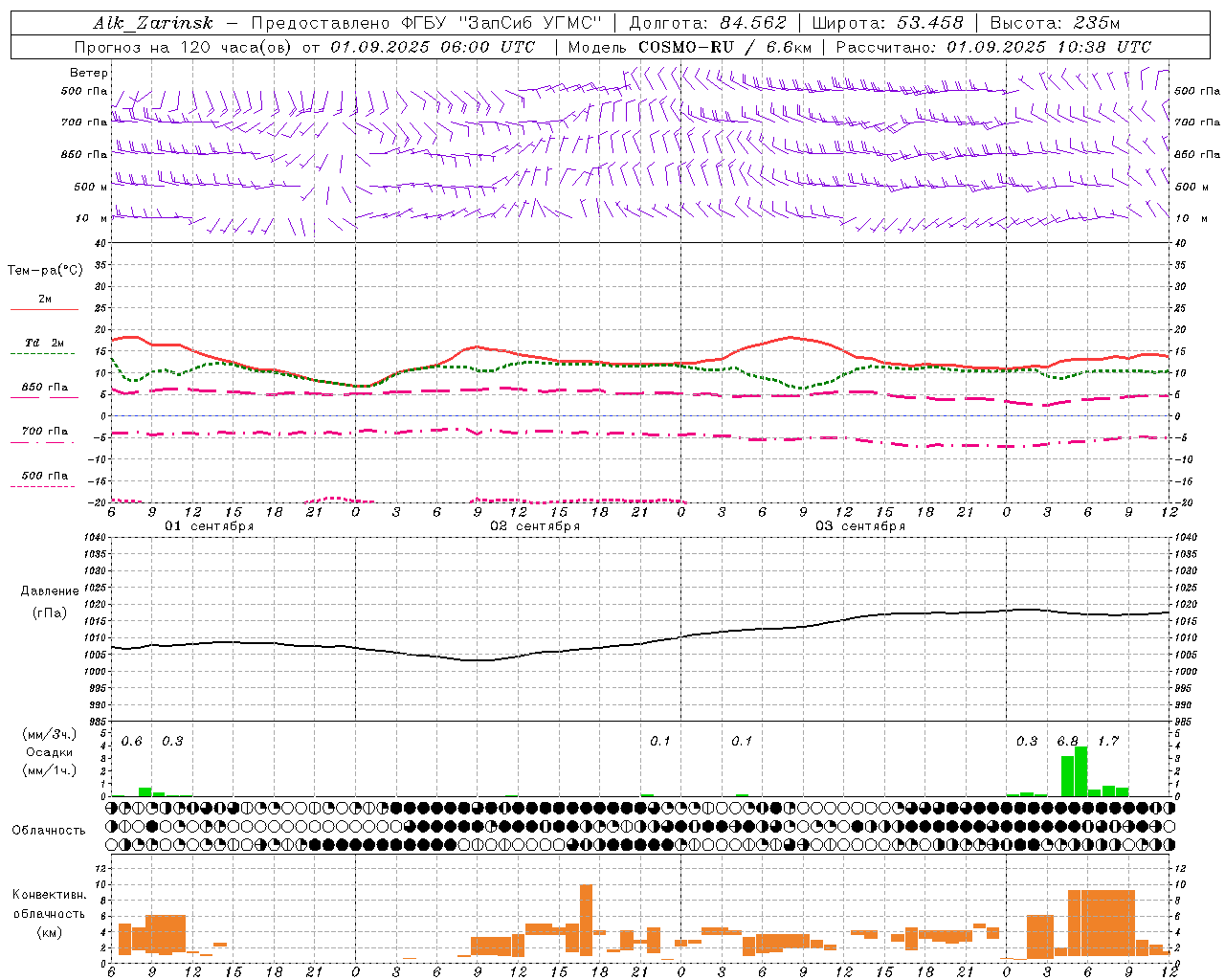Screen dimensions: 1225x980
Task: Click the (мм/3ч.) precipitation unit label
Action: point(50,734)
